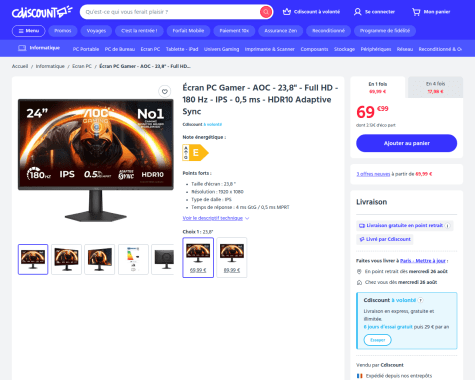Select second monitor thumbnail
Image resolution: width=475 pixels, height=380 pixels.
tap(66, 259)
